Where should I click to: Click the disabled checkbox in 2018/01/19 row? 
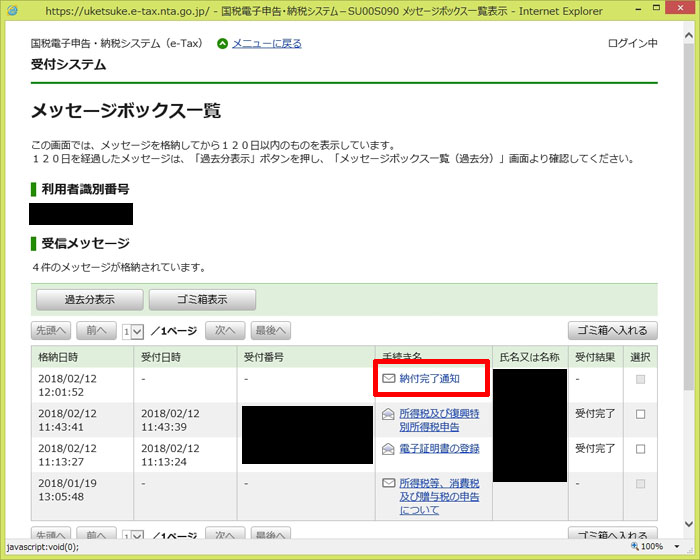click(x=640, y=484)
